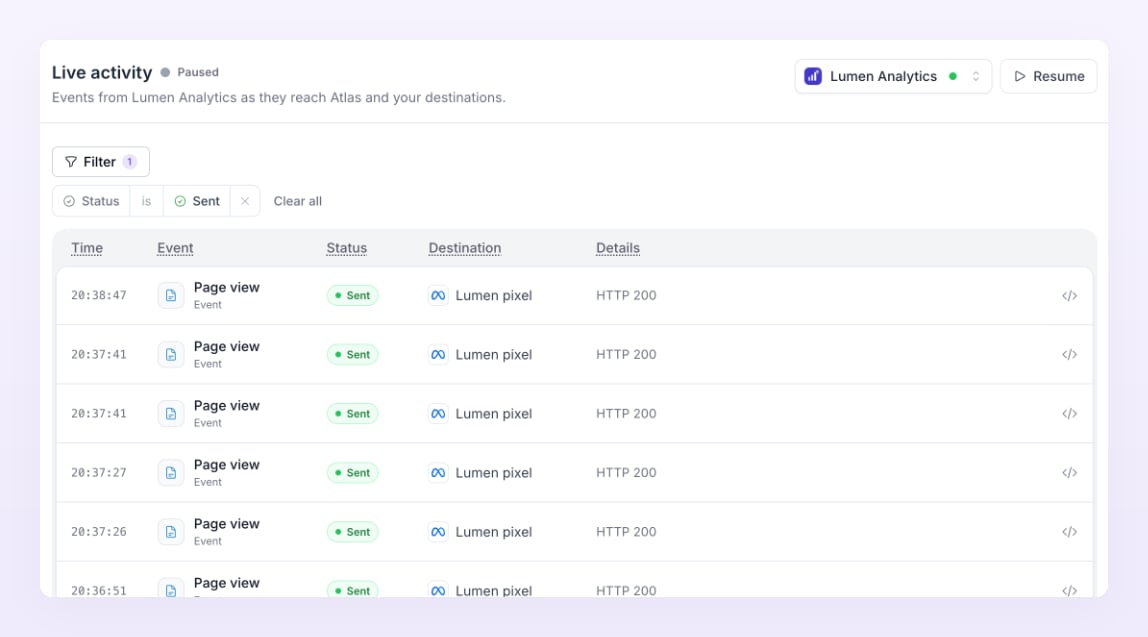The image size is (1148, 637).
Task: Click the Sent badge at 20:38:47
Action: [352, 296]
